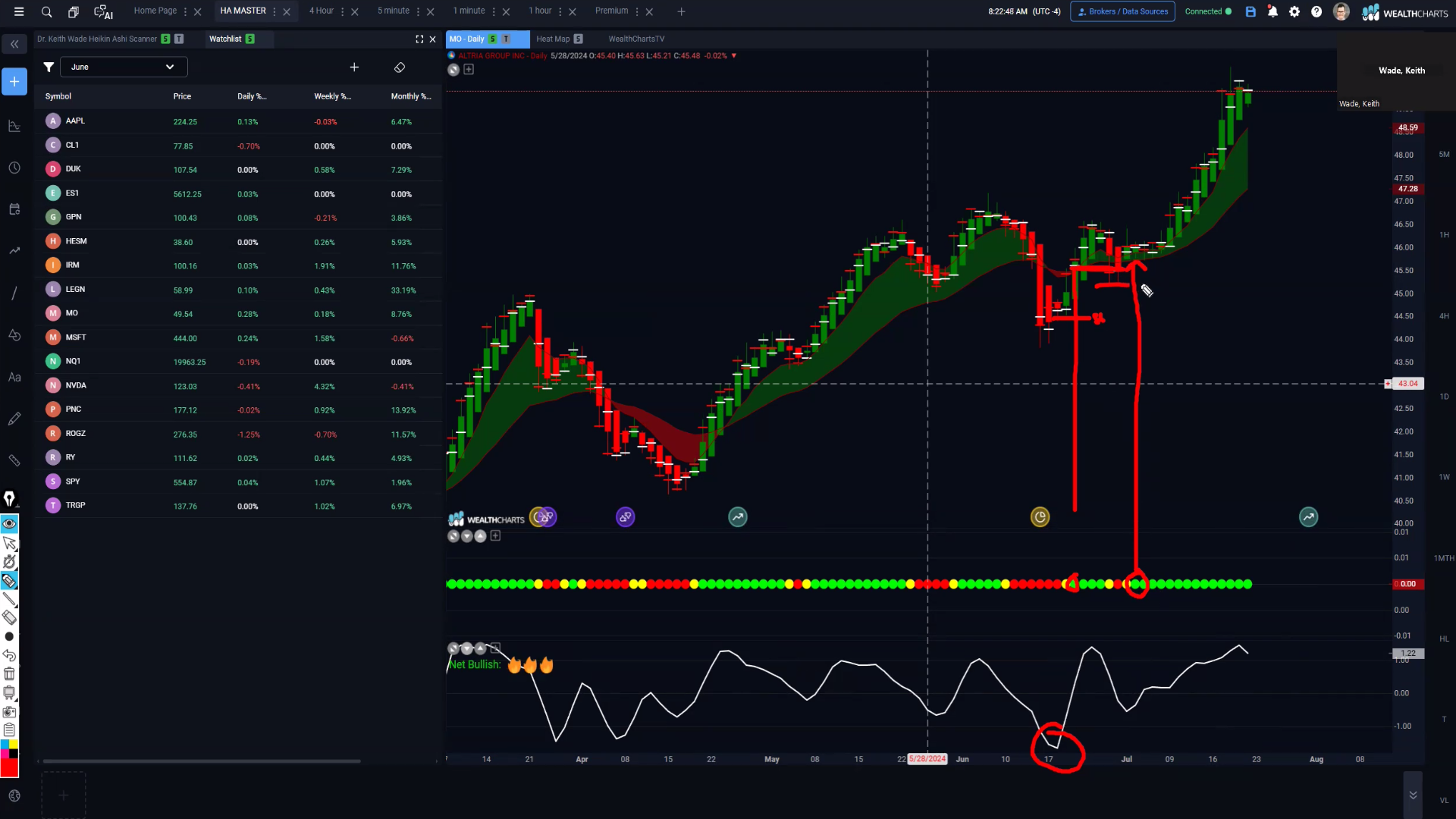Toggle the S badge on Watchlist tab
Viewport: 1456px width, 819px height.
point(250,39)
